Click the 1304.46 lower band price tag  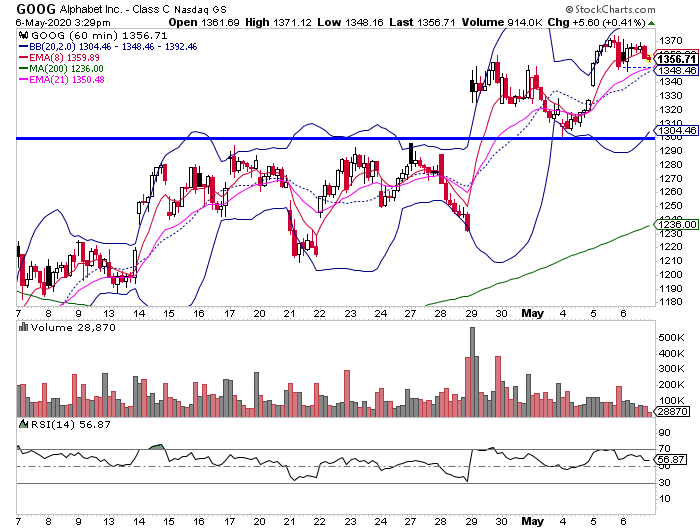[677, 130]
